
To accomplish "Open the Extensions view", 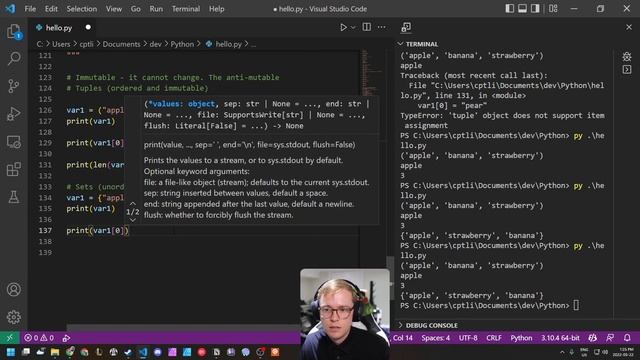I will (14, 169).
